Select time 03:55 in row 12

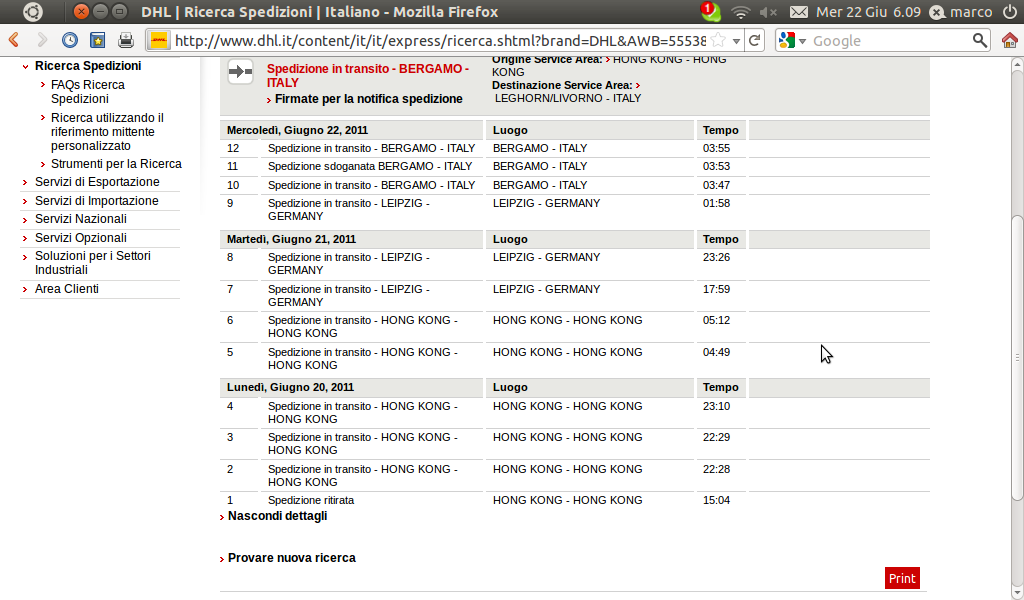coord(716,148)
